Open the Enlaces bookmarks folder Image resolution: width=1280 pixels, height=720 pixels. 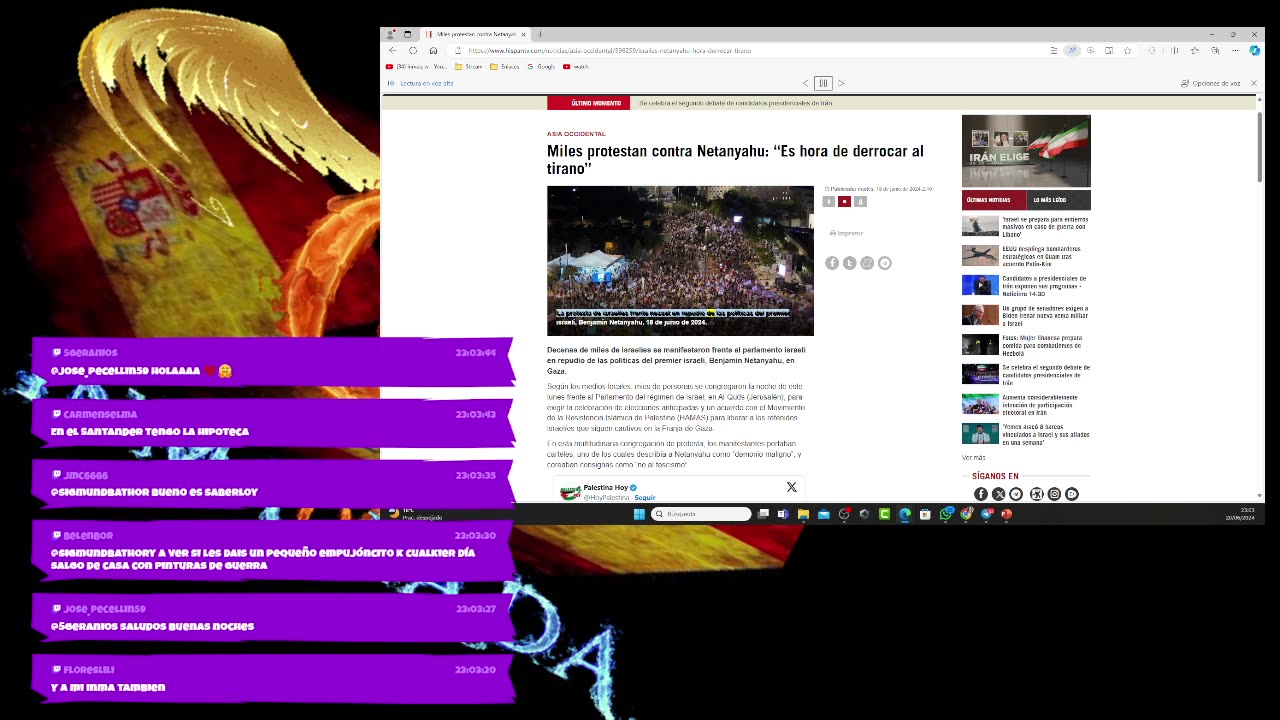505,67
